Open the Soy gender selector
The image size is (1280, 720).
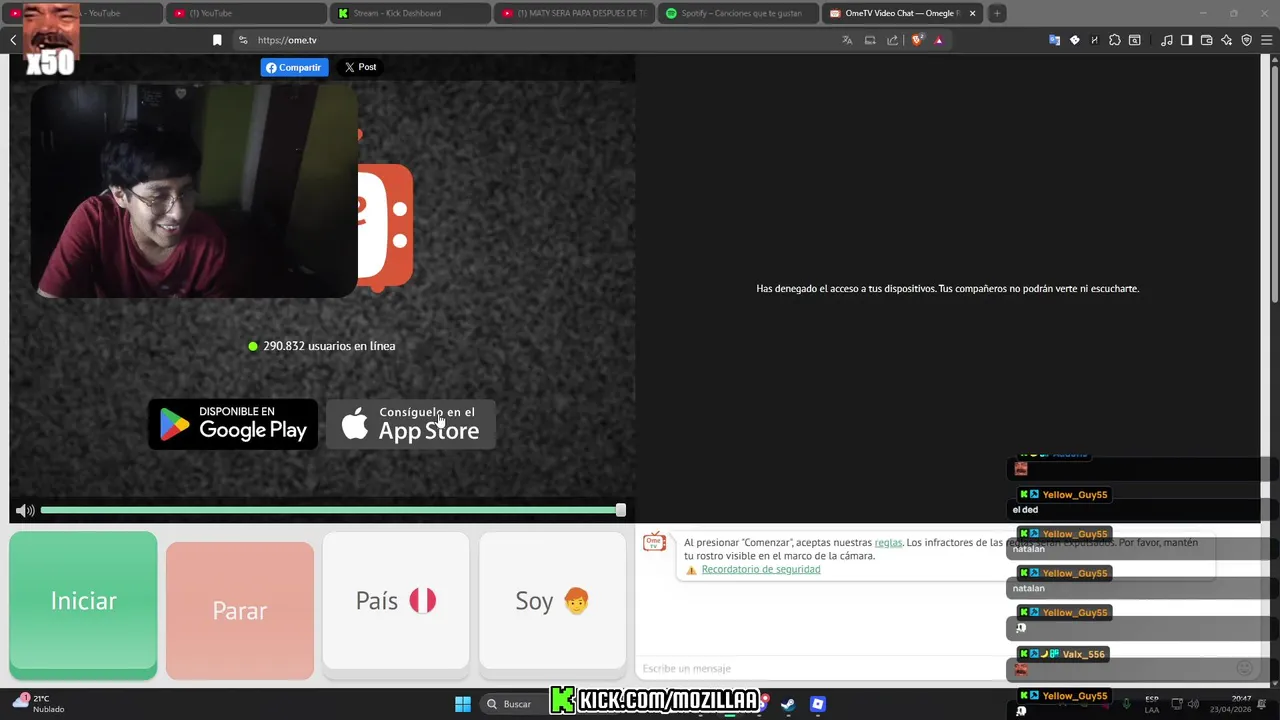(552, 600)
